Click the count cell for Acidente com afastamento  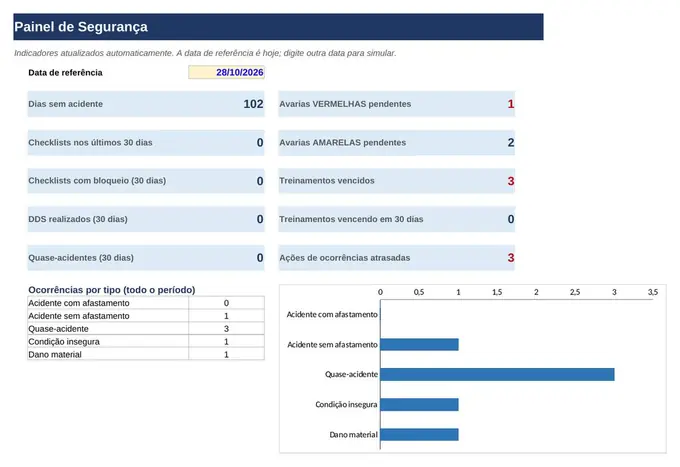pos(226,303)
